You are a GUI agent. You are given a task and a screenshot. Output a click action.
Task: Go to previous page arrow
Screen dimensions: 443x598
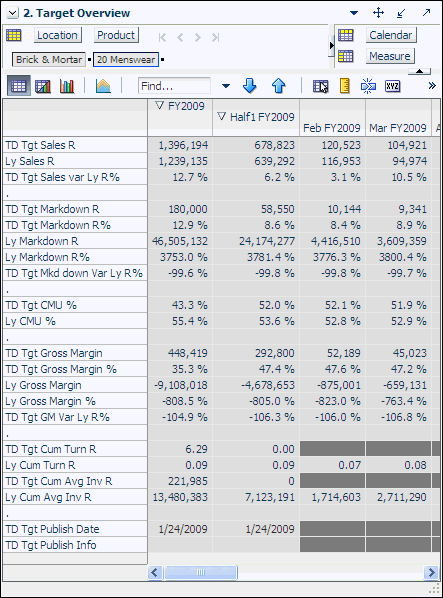[x=180, y=37]
